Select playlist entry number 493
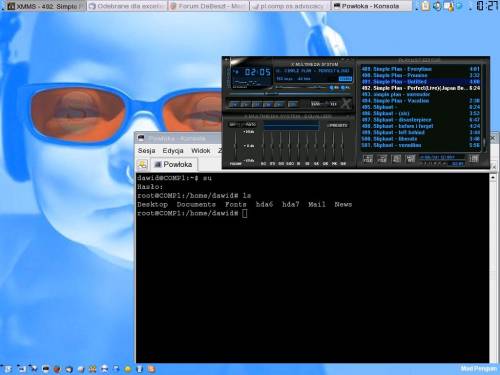 pos(421,94)
